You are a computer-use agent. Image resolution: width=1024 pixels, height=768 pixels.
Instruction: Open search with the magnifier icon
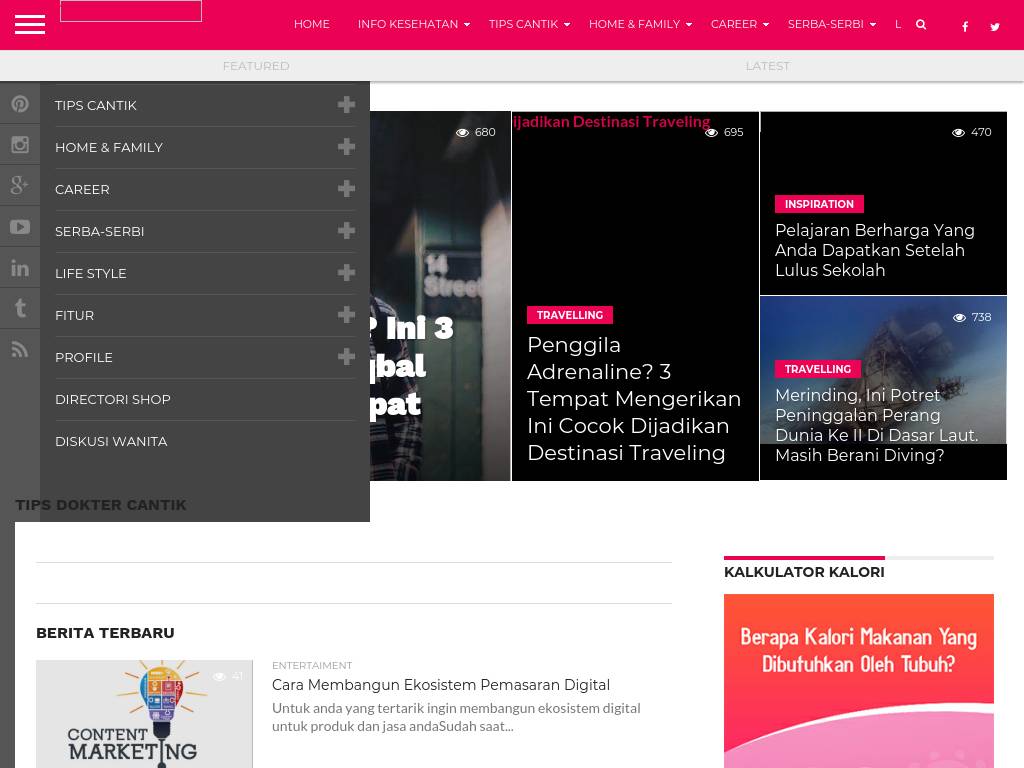pos(921,25)
